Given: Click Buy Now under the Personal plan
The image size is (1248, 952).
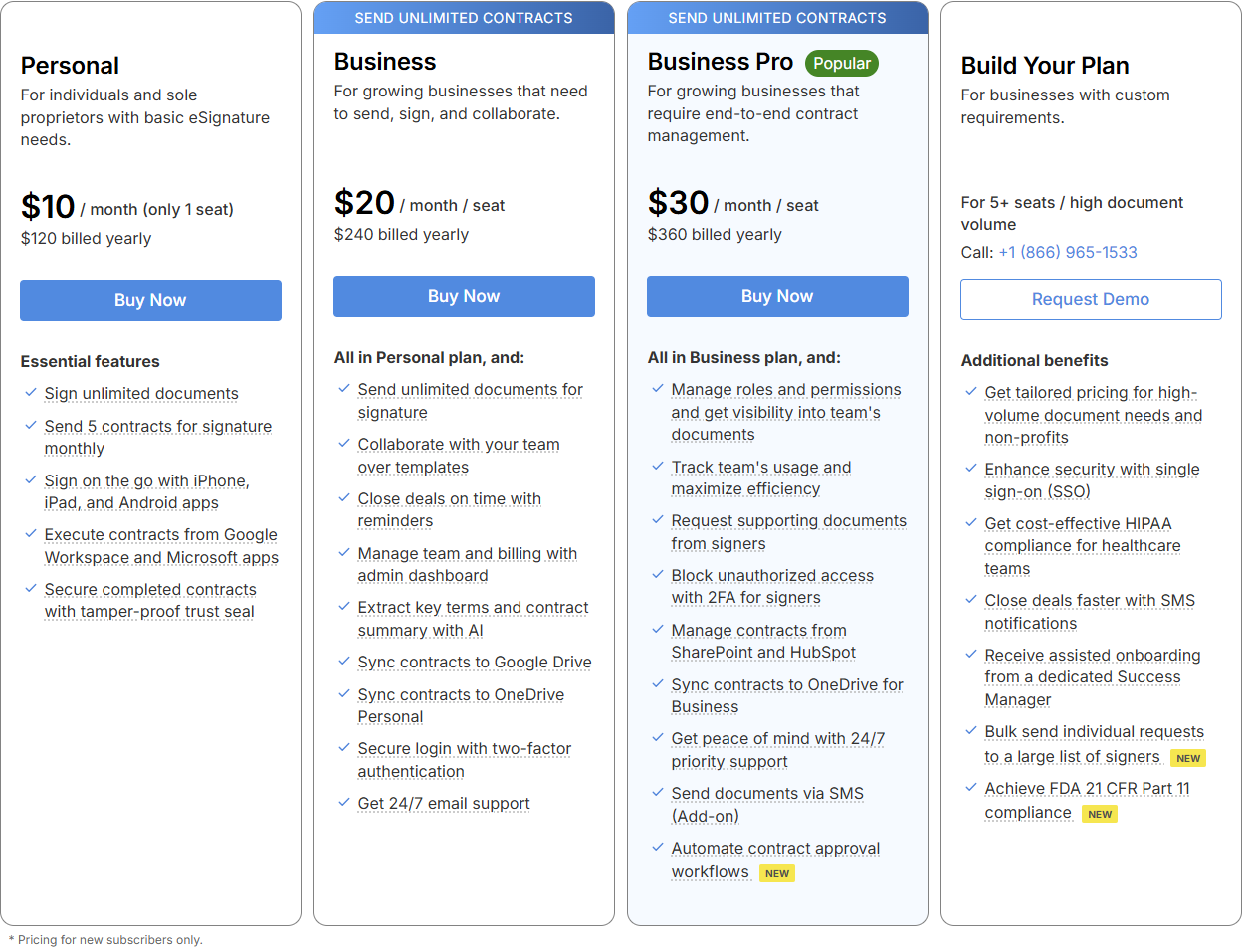Looking at the screenshot, I should 150,299.
